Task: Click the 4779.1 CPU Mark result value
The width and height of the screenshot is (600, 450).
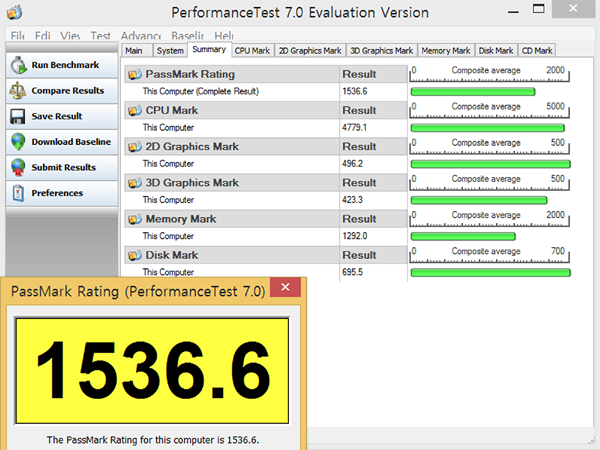Action: 354,127
